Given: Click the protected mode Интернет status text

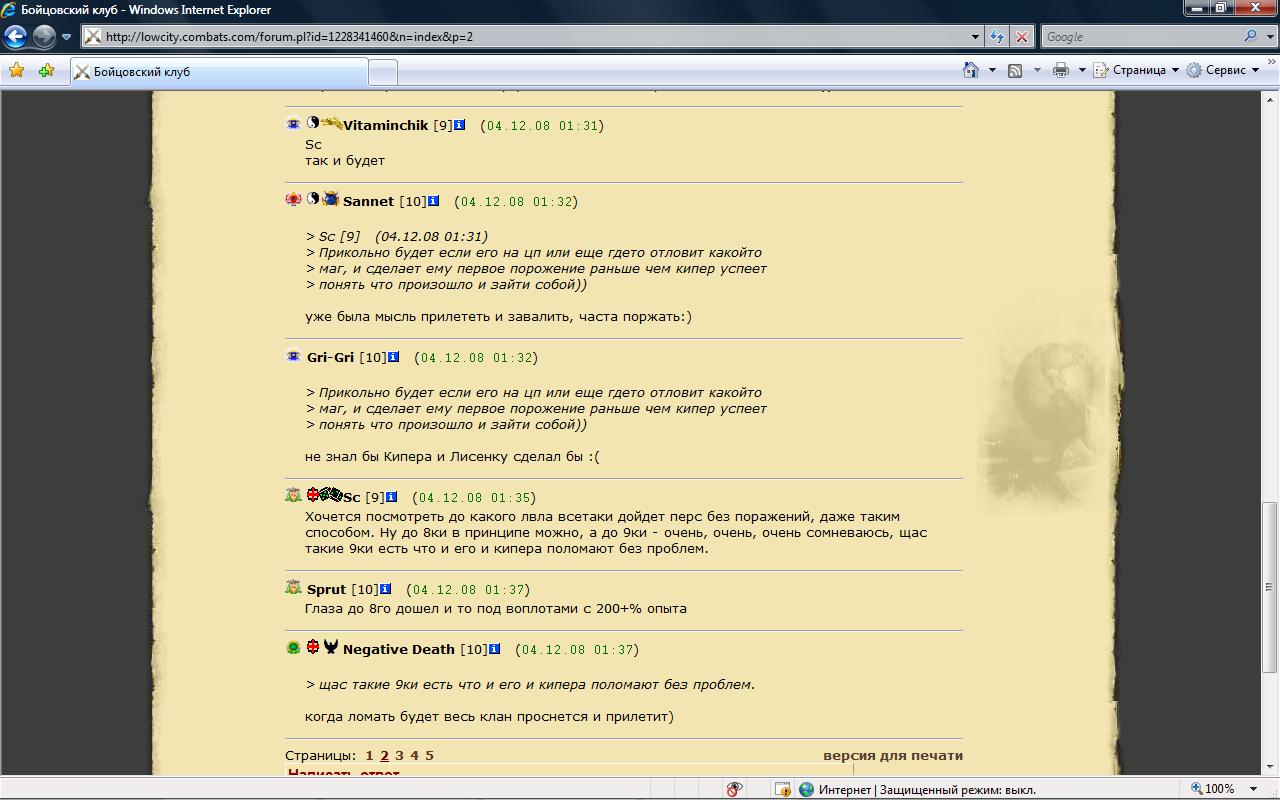Looking at the screenshot, I should click(x=926, y=789).
